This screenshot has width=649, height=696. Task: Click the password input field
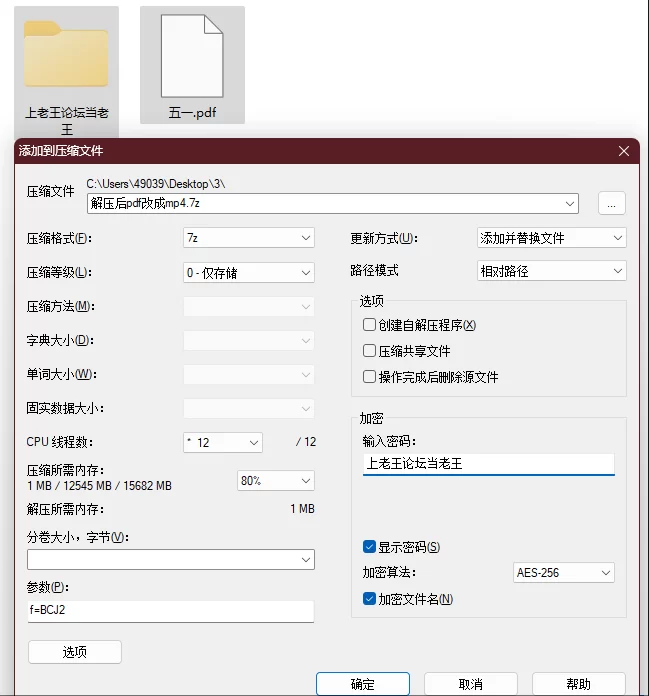point(488,464)
